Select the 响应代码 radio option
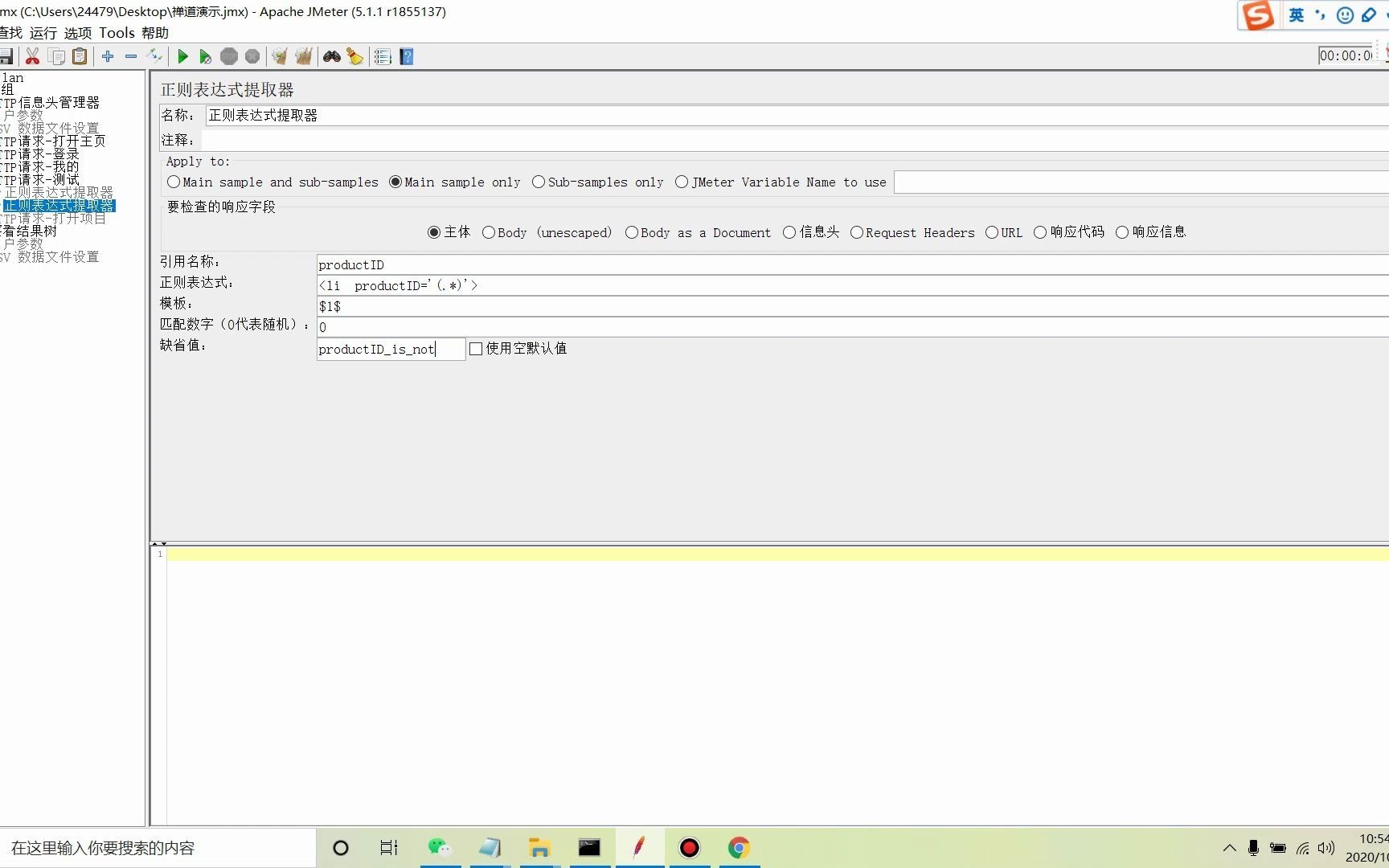The height and width of the screenshot is (868, 1389). tap(1069, 232)
